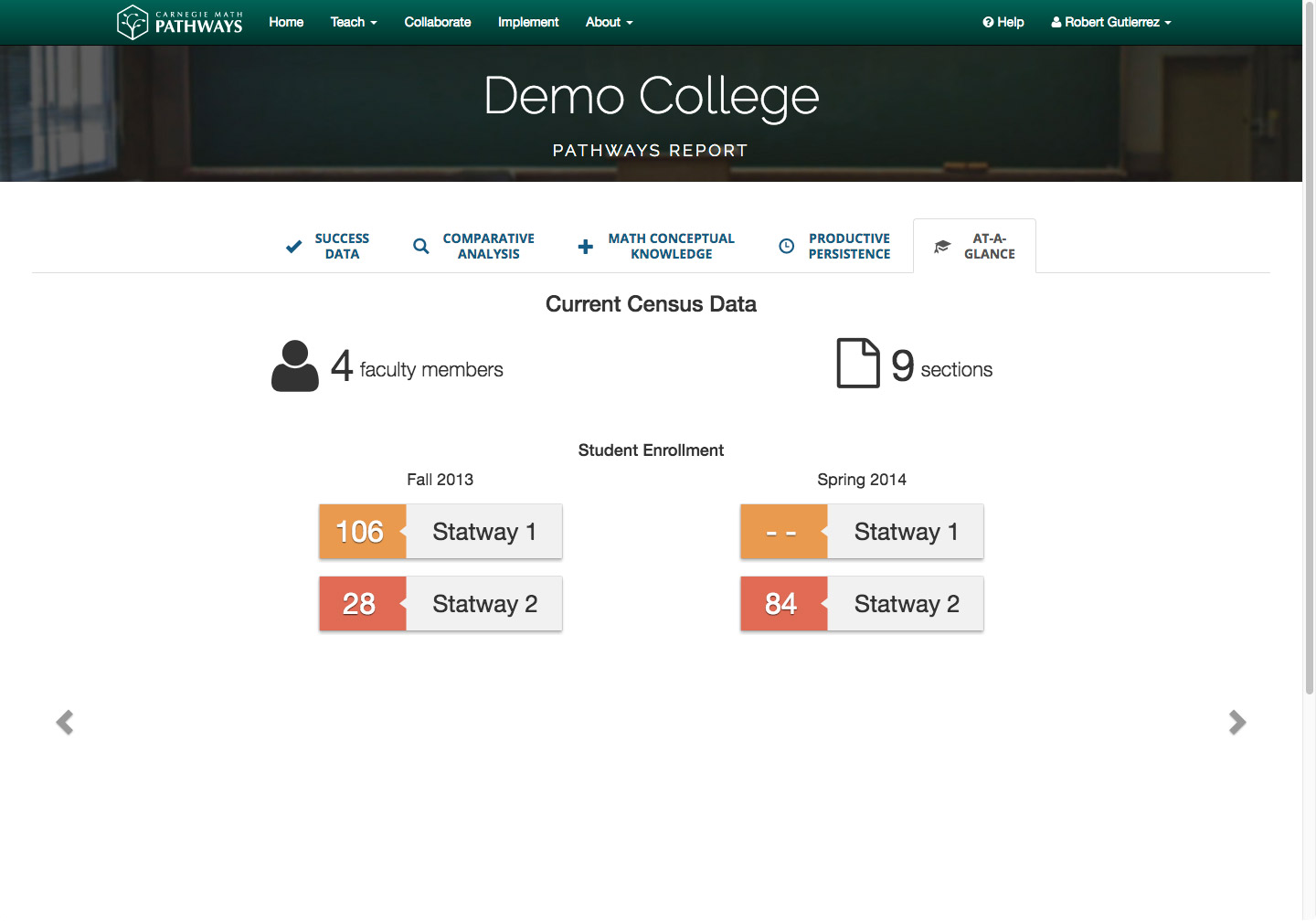Advance to next slide with right arrow
This screenshot has height=921, width=1316.
click(1237, 723)
